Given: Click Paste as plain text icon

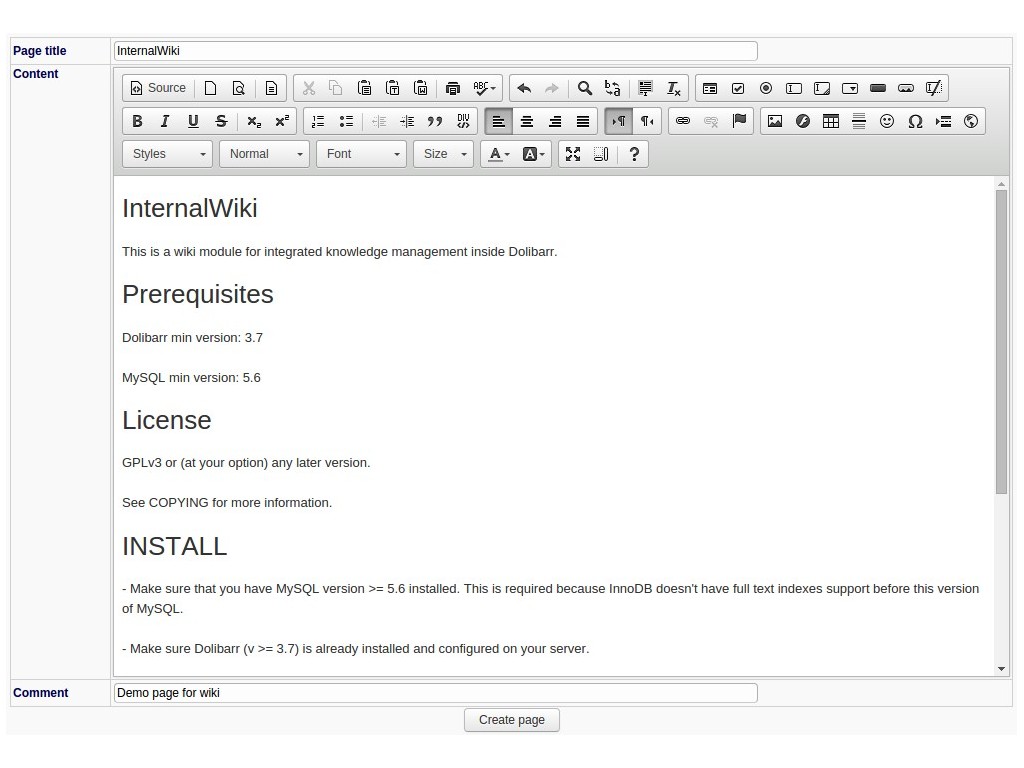Looking at the screenshot, I should (392, 88).
